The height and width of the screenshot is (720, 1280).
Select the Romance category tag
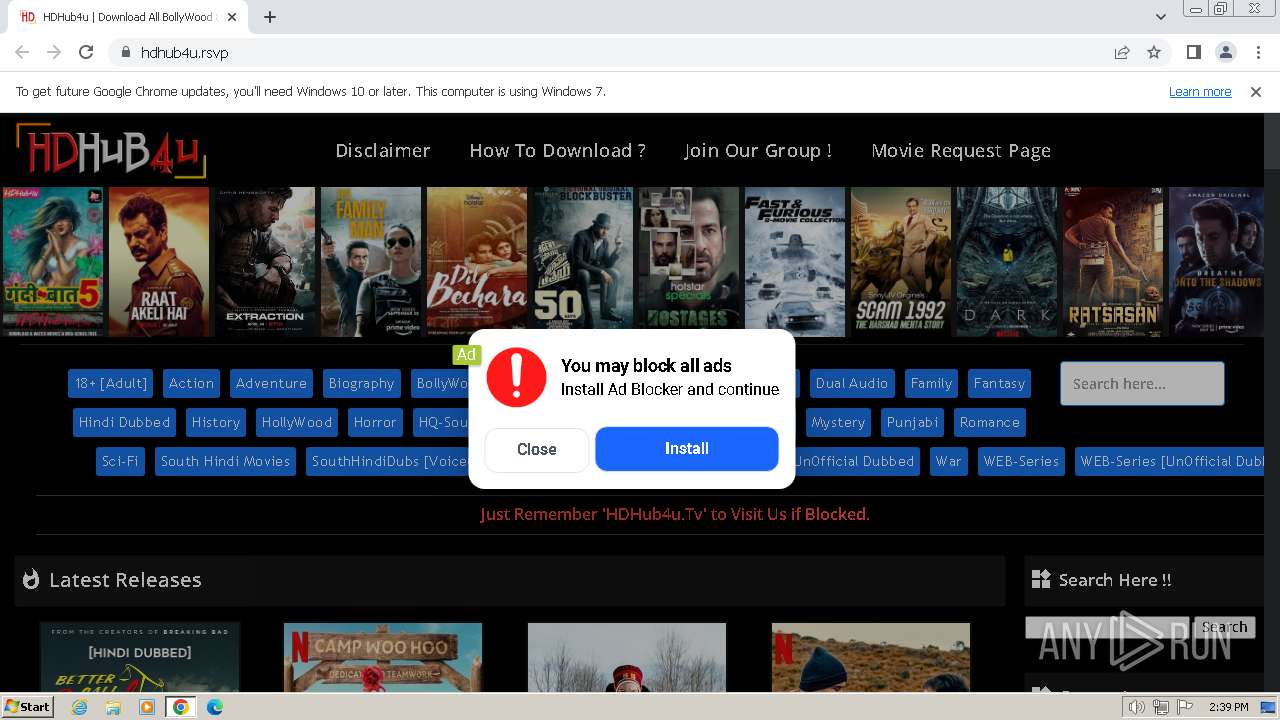pos(990,422)
